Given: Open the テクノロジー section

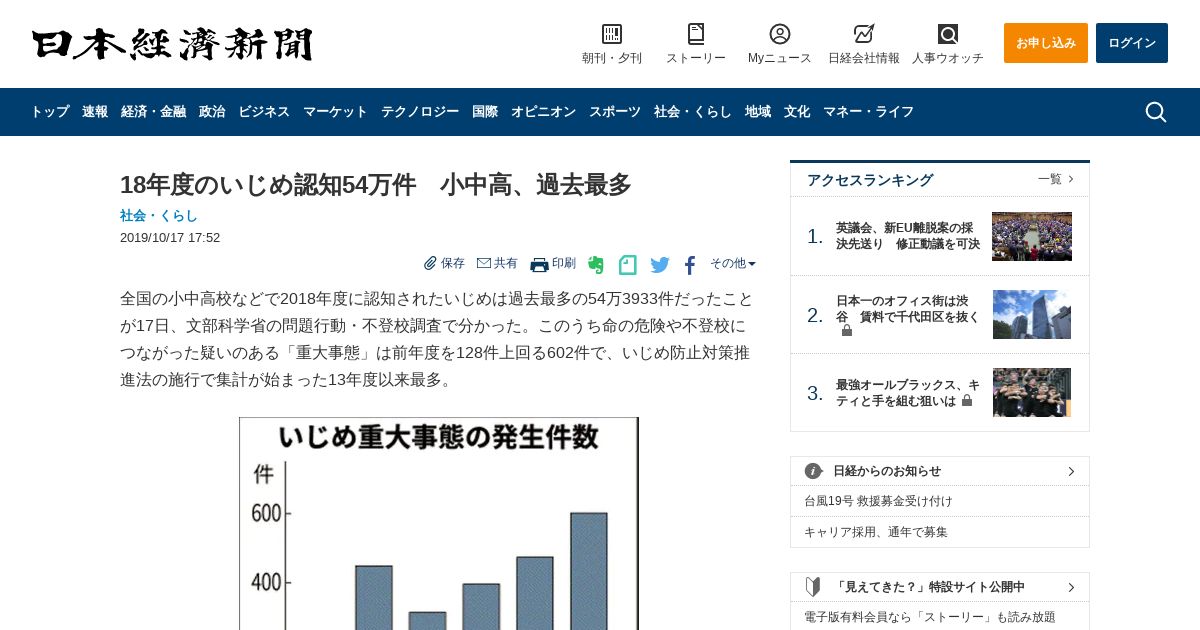Looking at the screenshot, I should coord(420,112).
